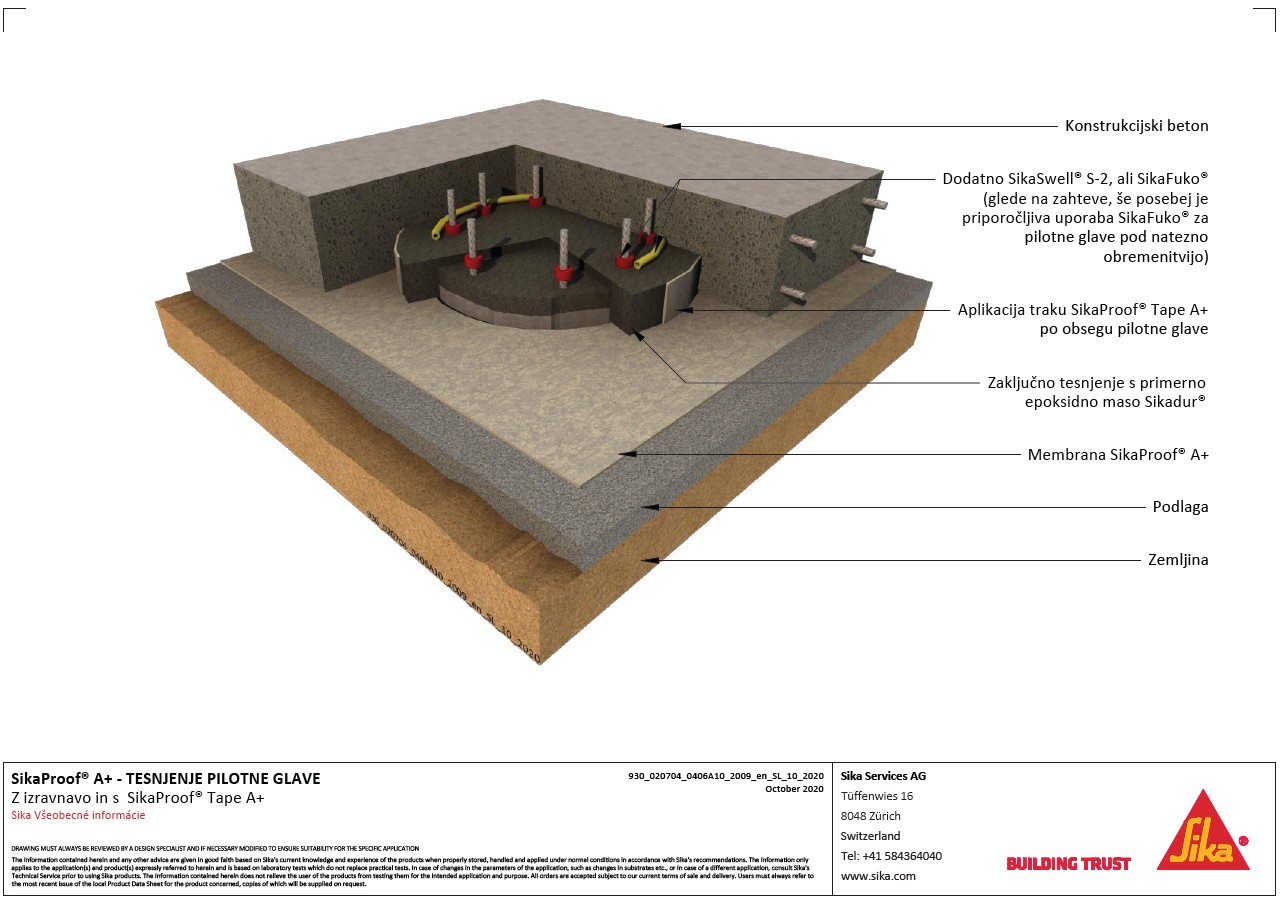Click the arrowhead pointing at Konstrukcijski beton surface

[x=674, y=126]
